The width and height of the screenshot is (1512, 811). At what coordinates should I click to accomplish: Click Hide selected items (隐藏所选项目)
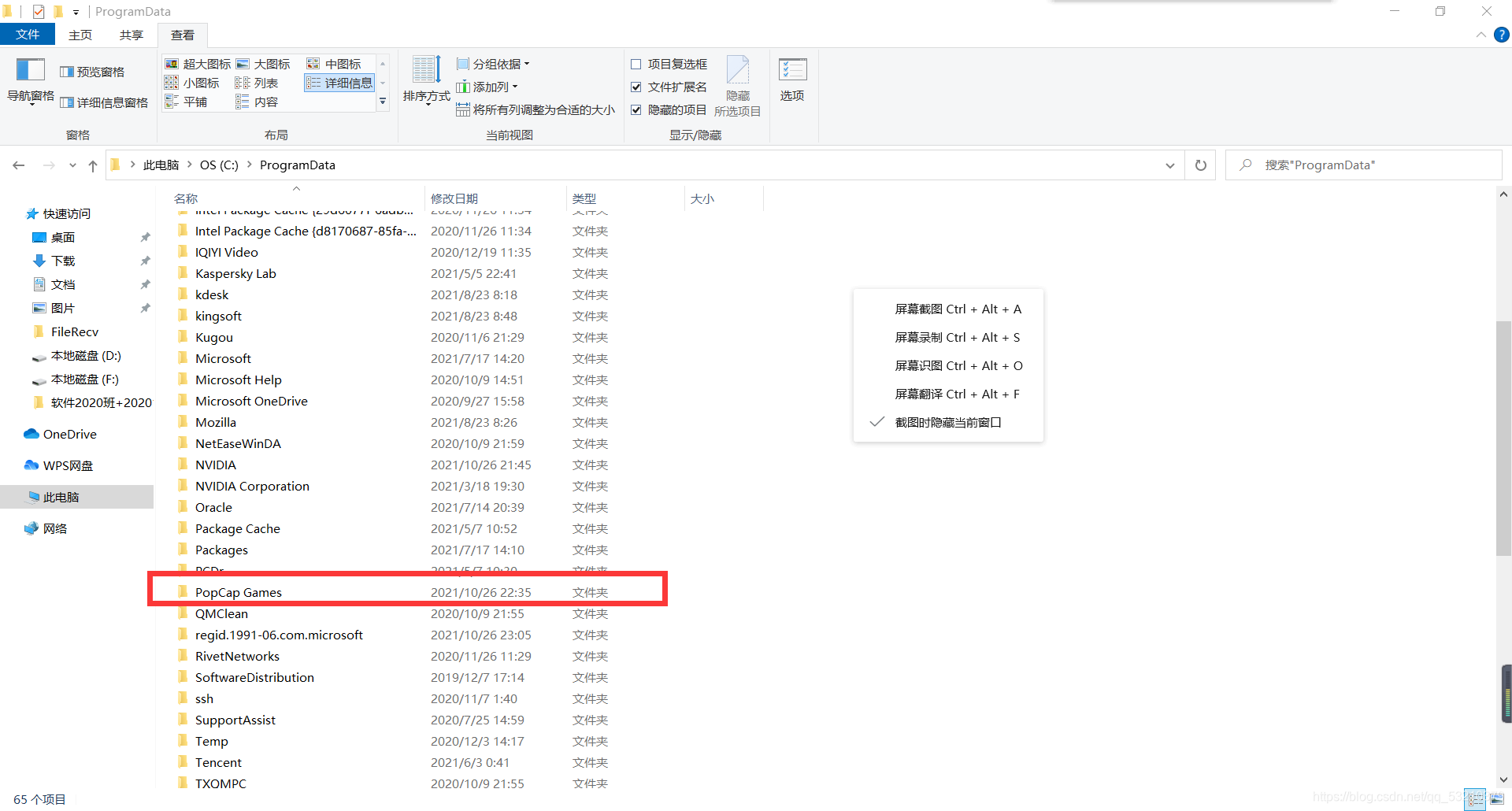pyautogui.click(x=738, y=87)
